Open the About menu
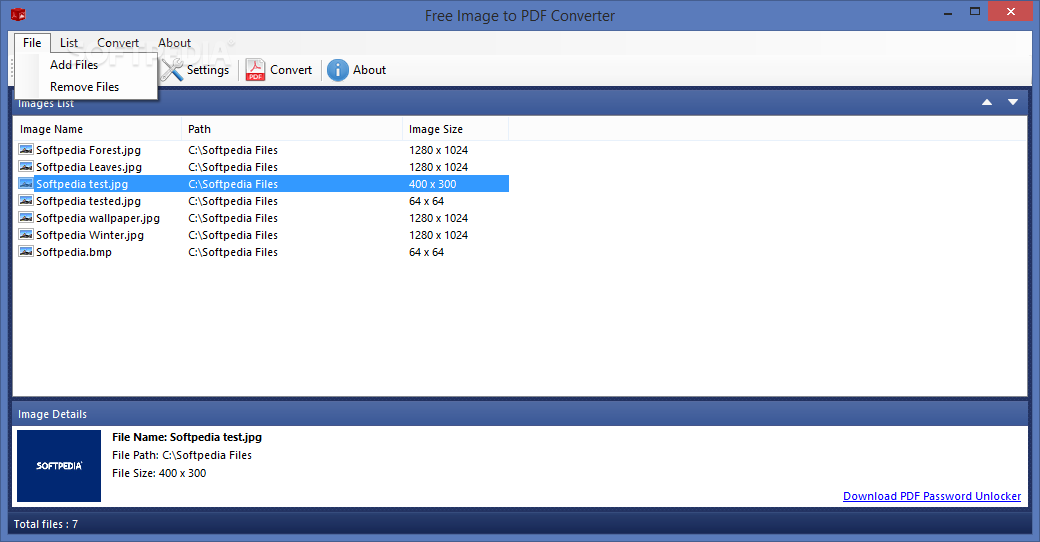The width and height of the screenshot is (1040, 542). (174, 42)
